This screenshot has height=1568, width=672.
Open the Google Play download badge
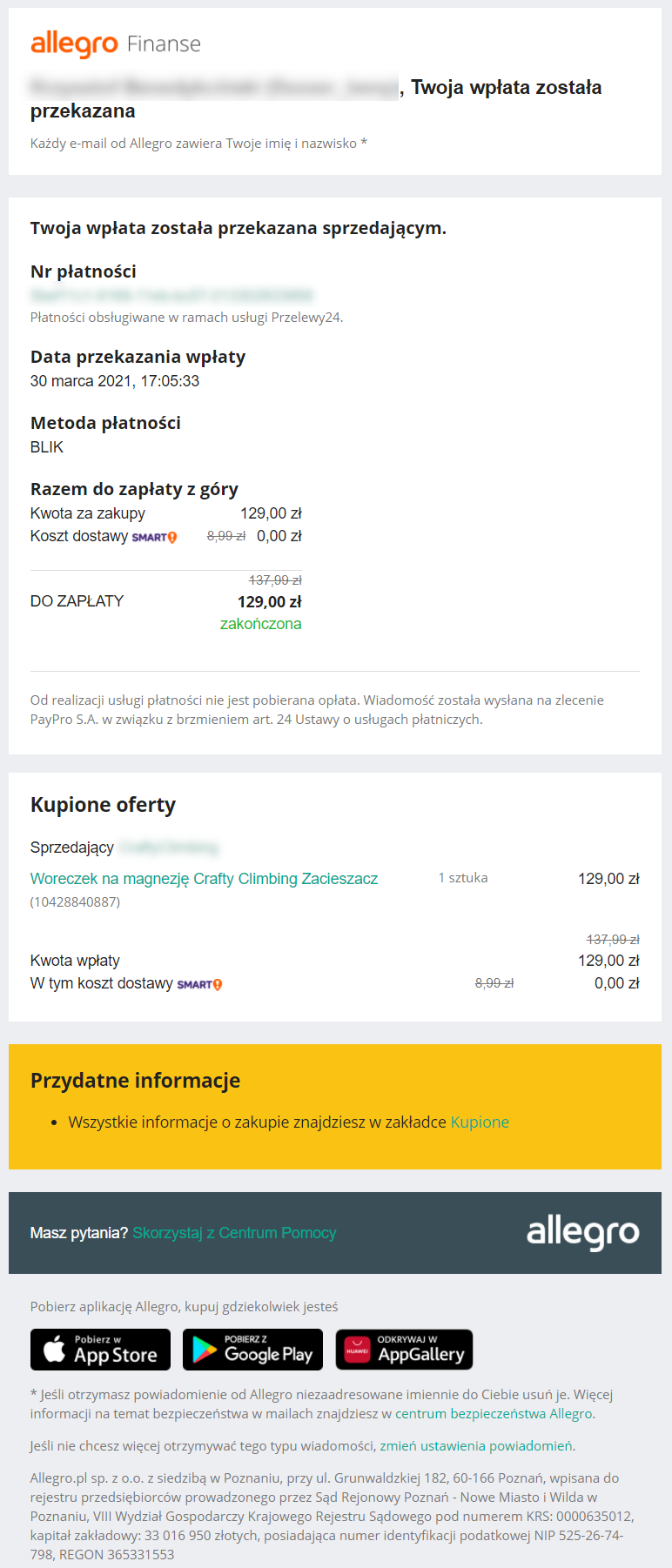(x=252, y=1350)
